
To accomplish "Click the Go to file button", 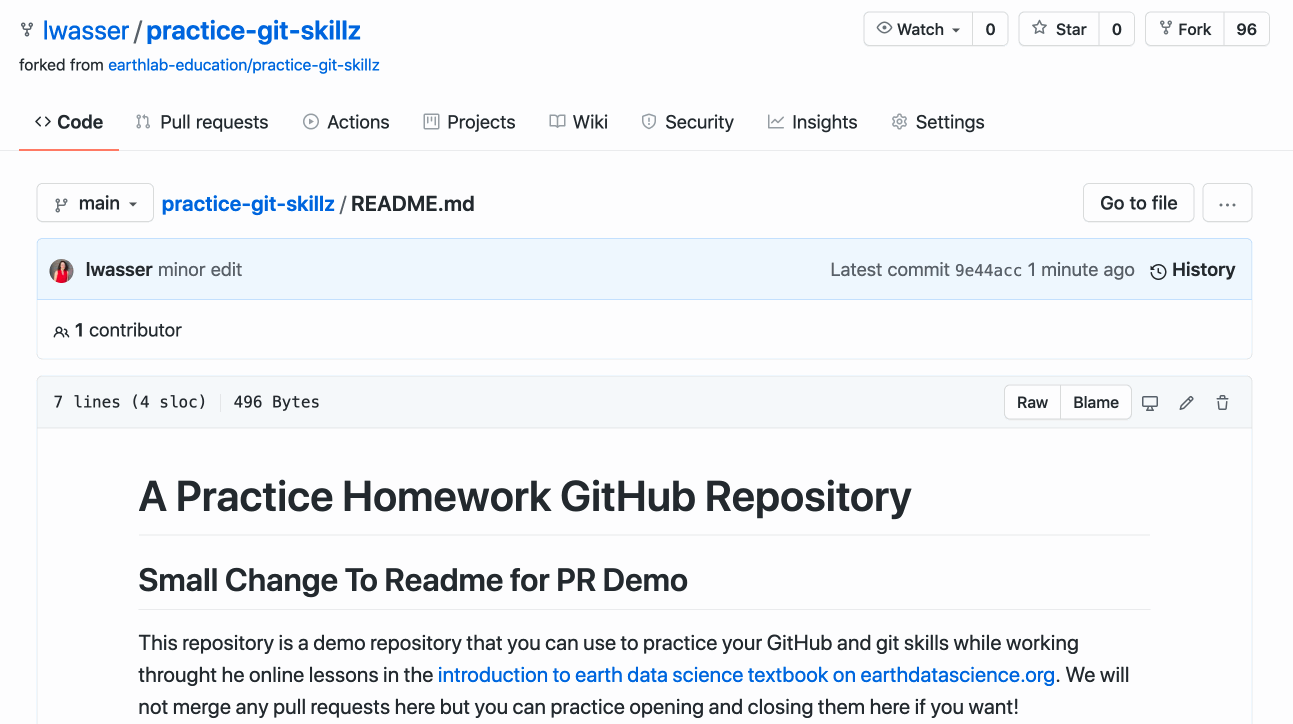I will click(1138, 203).
